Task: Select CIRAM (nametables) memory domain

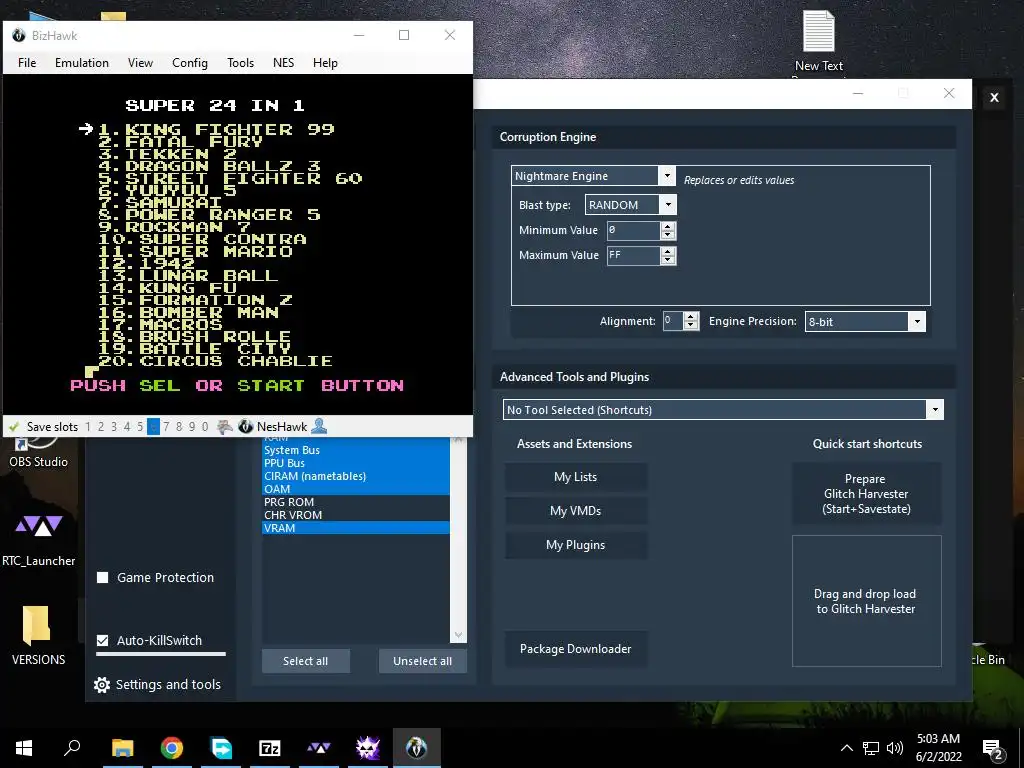Action: tap(356, 476)
